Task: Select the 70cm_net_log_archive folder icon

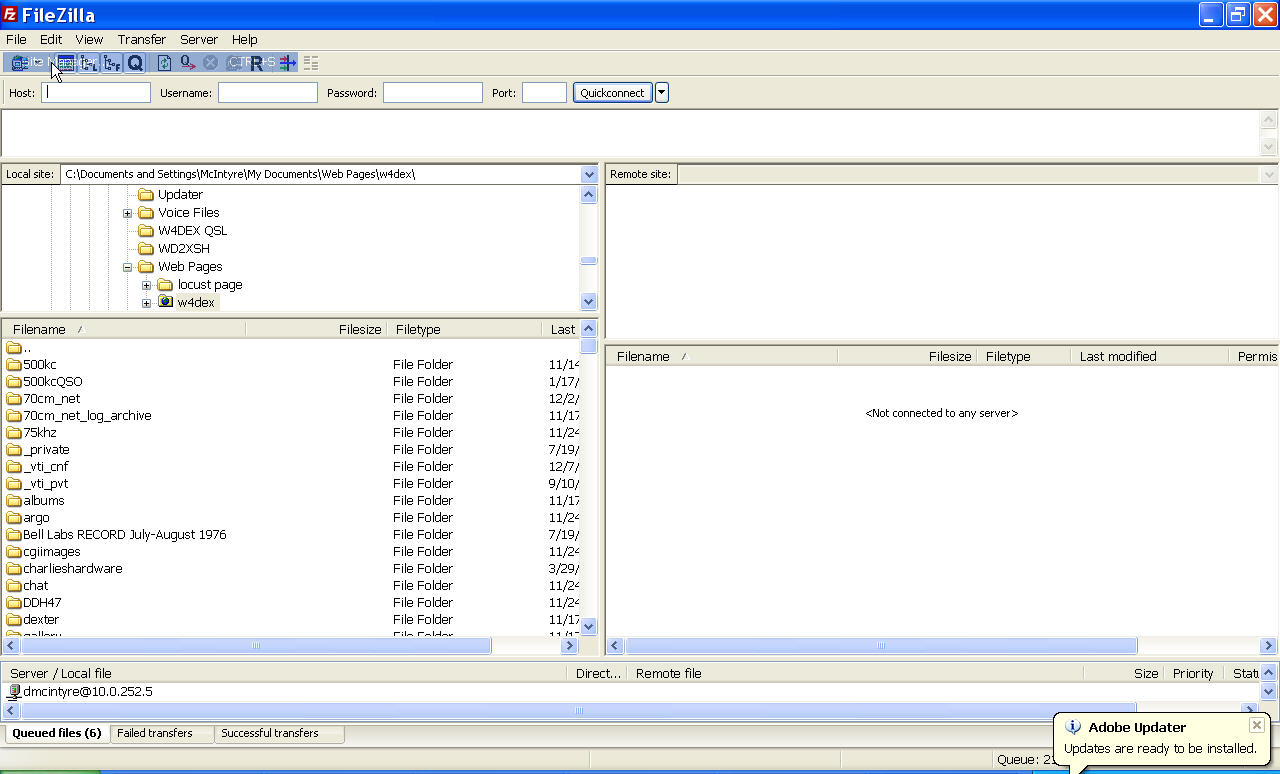Action: (14, 415)
